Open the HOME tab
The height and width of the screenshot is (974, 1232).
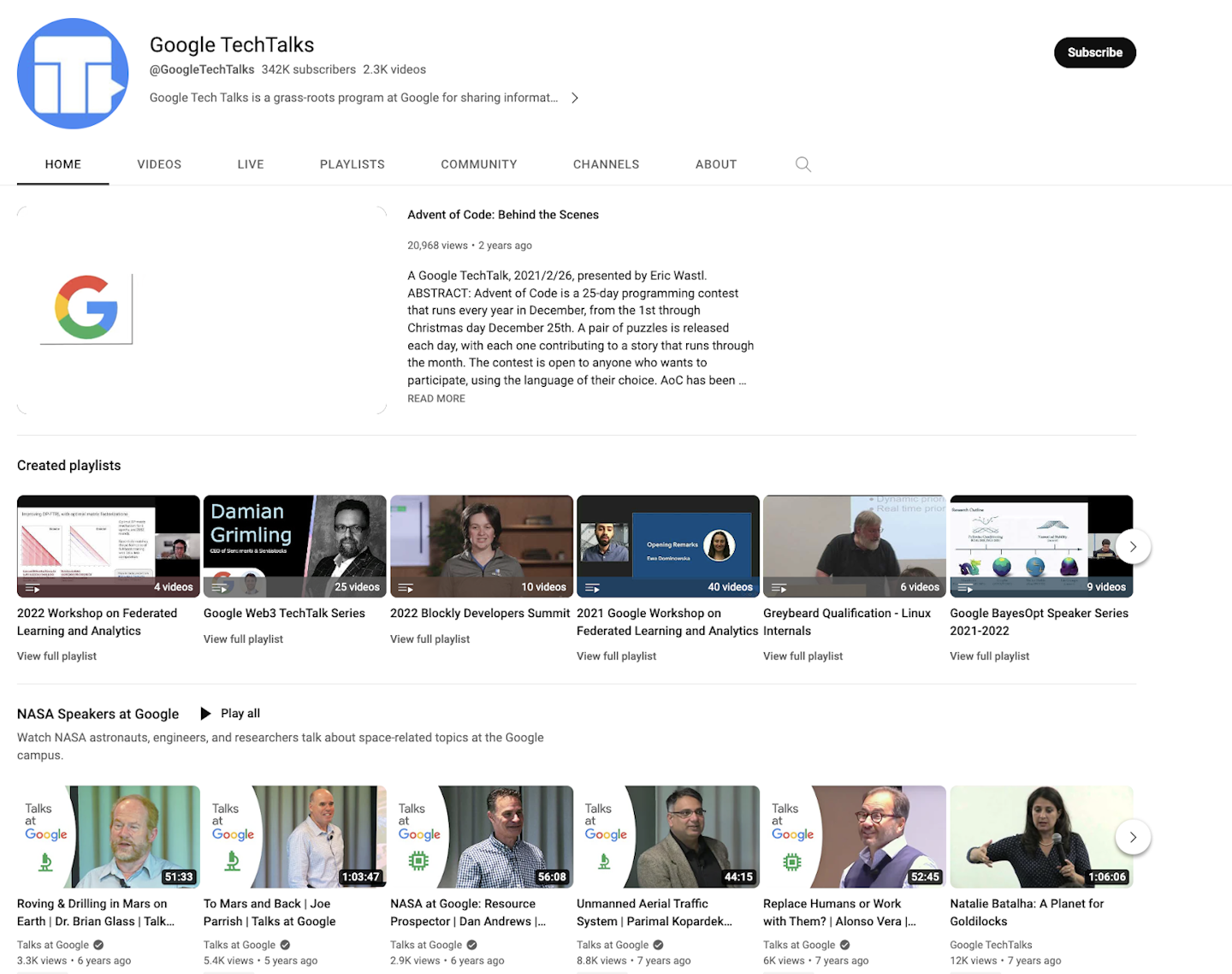coord(63,164)
